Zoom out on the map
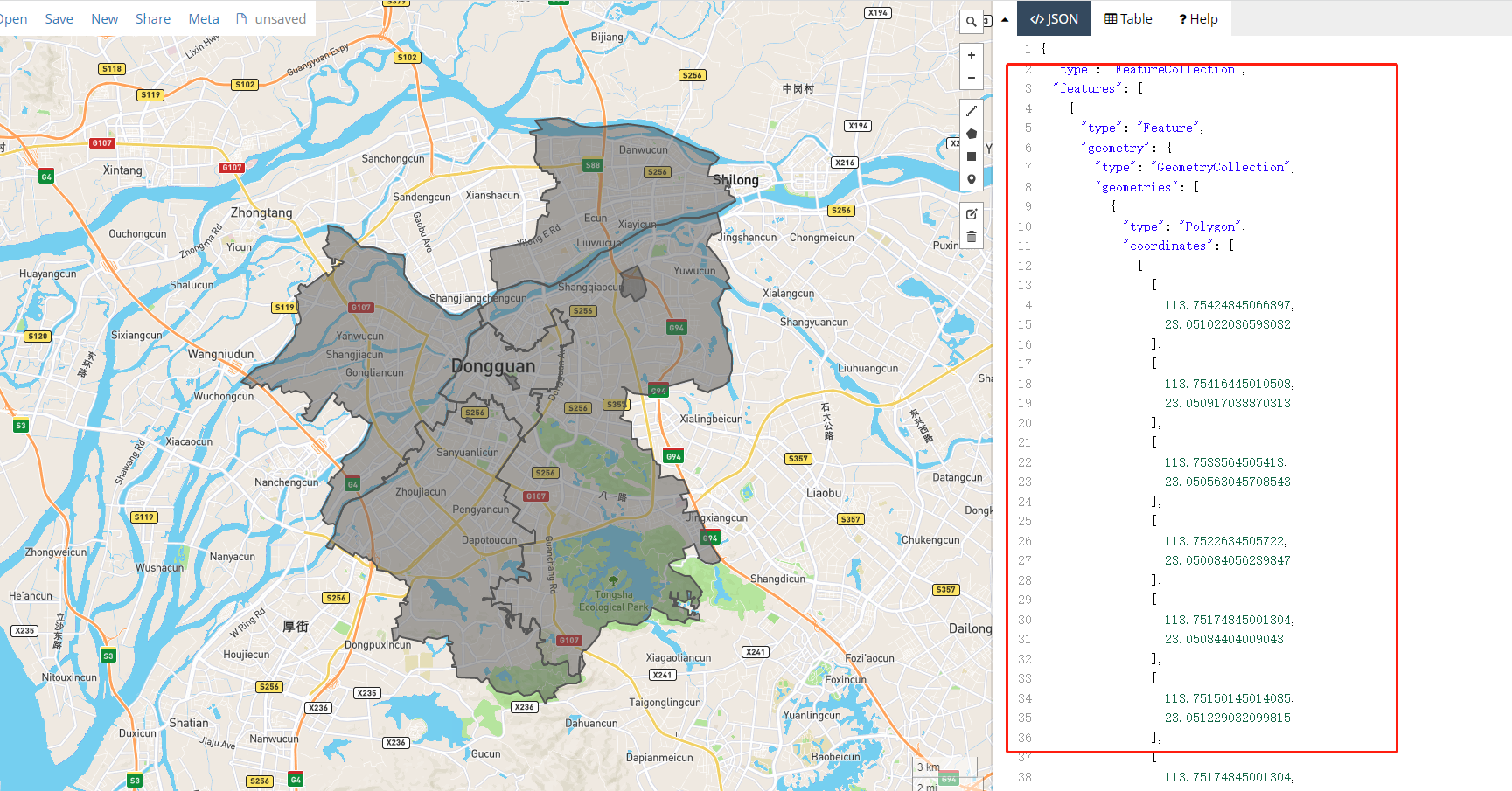This screenshot has width=1512, height=791. 971,78
